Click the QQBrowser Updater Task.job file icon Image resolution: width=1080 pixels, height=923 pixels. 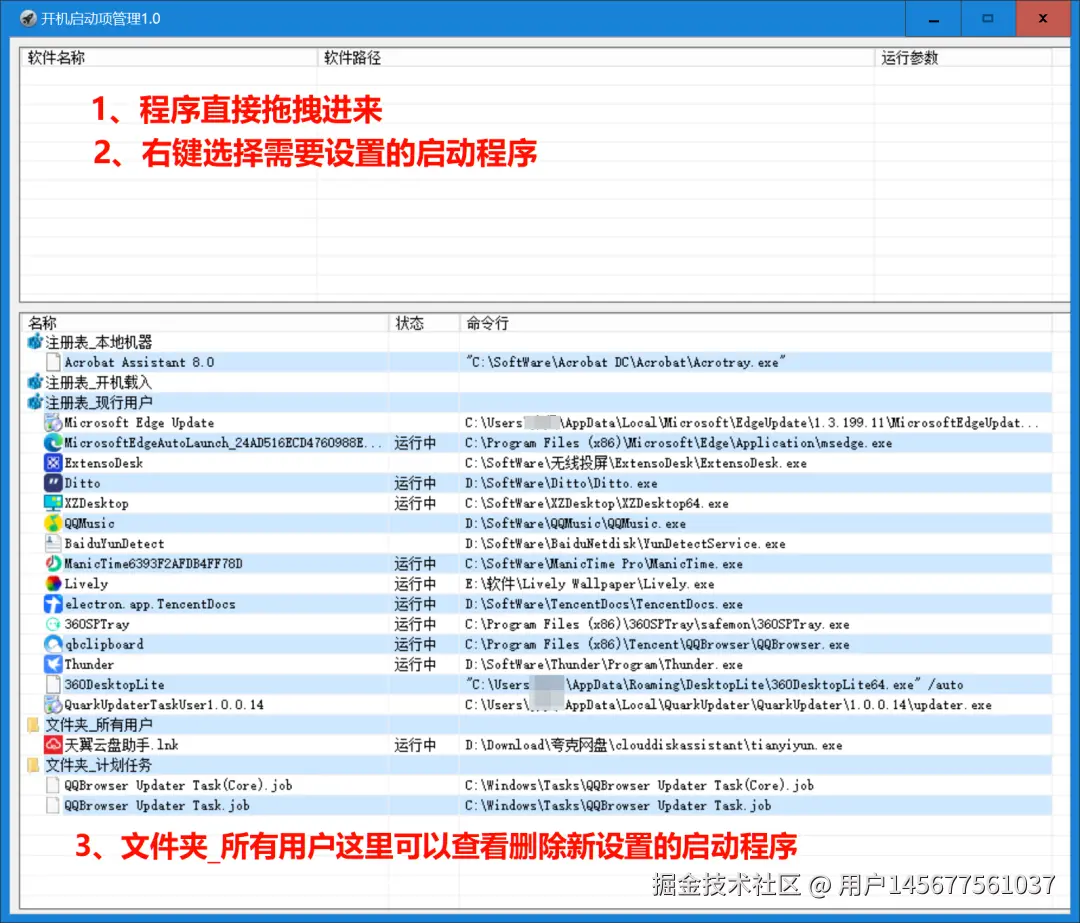pyautogui.click(x=53, y=805)
